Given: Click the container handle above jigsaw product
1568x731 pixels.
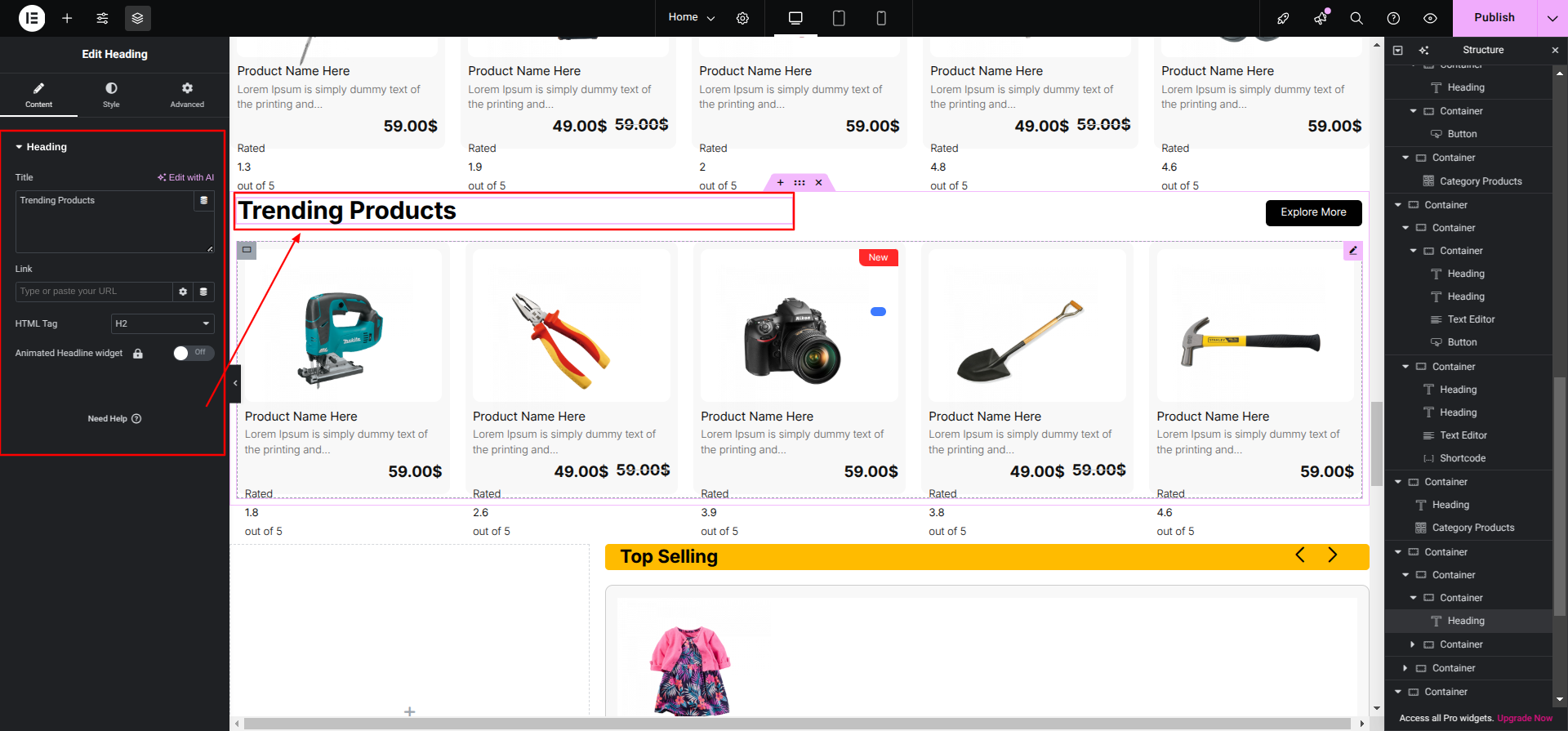Looking at the screenshot, I should (x=247, y=250).
